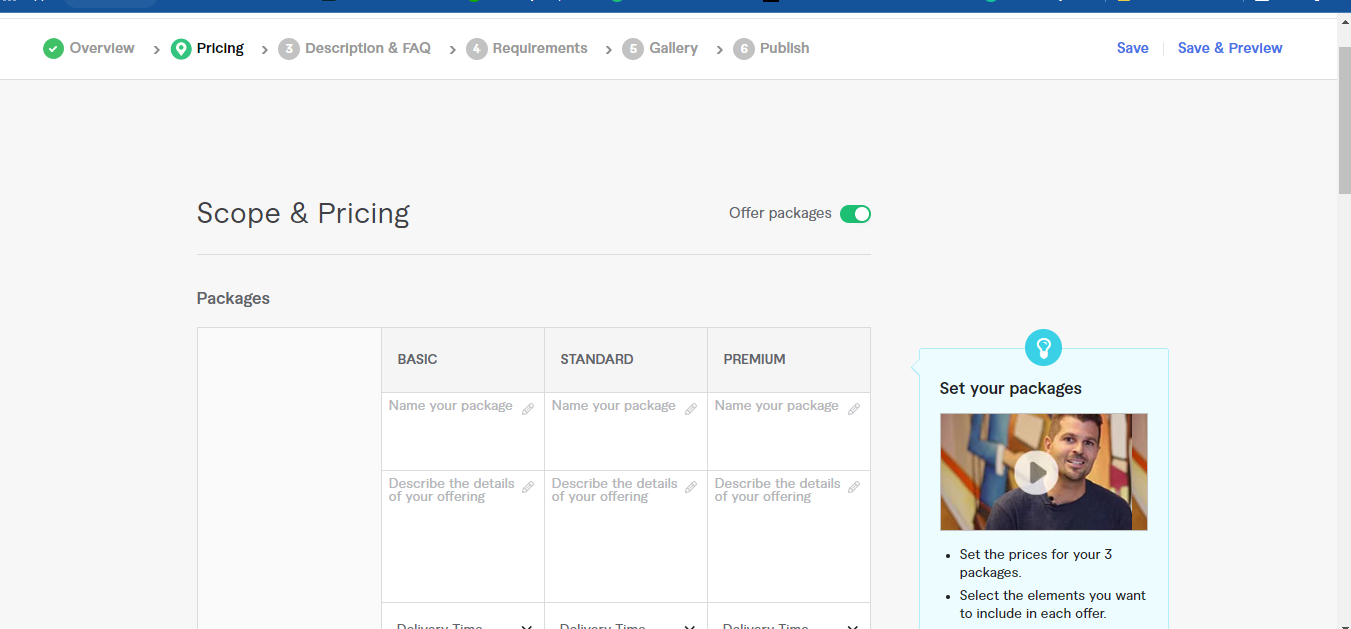
Task: Click the step 5 number badge
Action: (x=633, y=48)
